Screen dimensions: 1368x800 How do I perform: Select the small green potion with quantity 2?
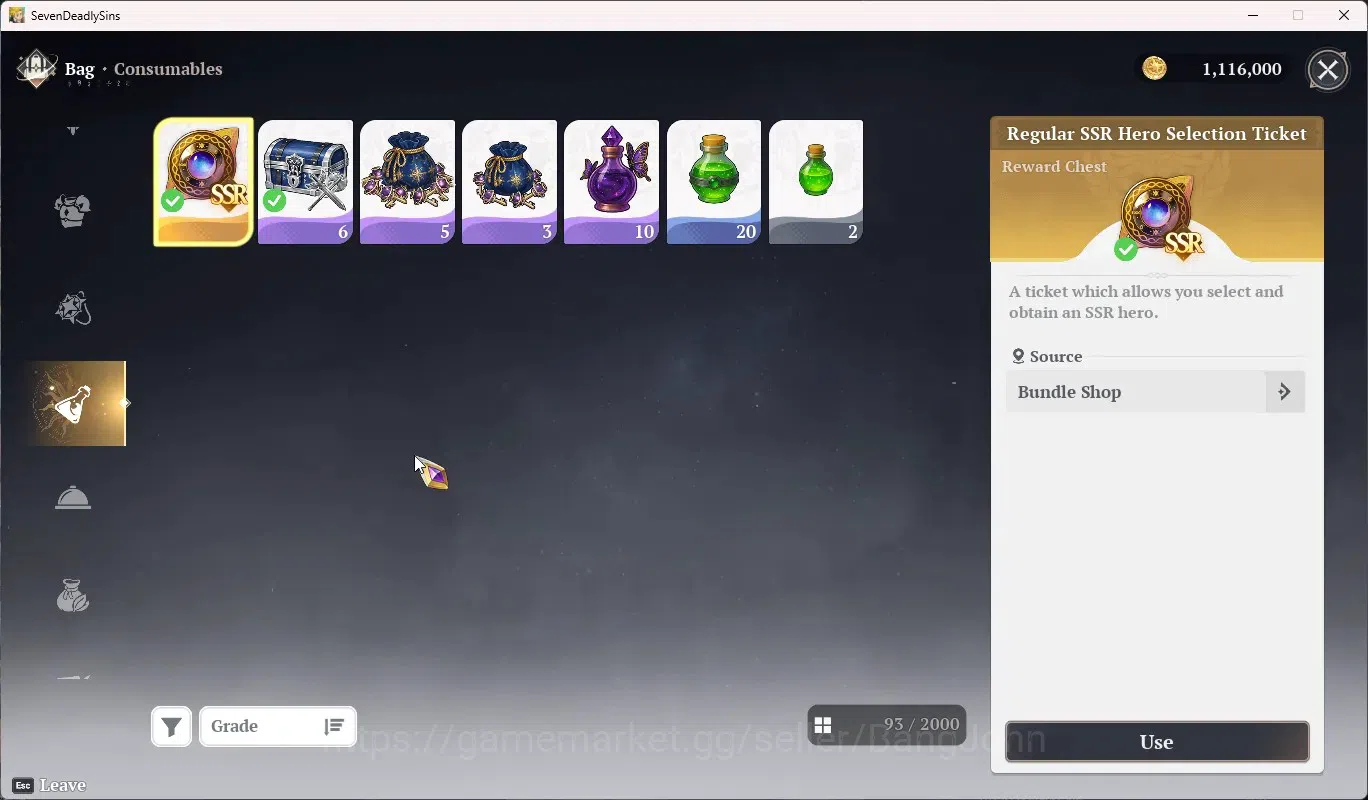[x=815, y=182]
